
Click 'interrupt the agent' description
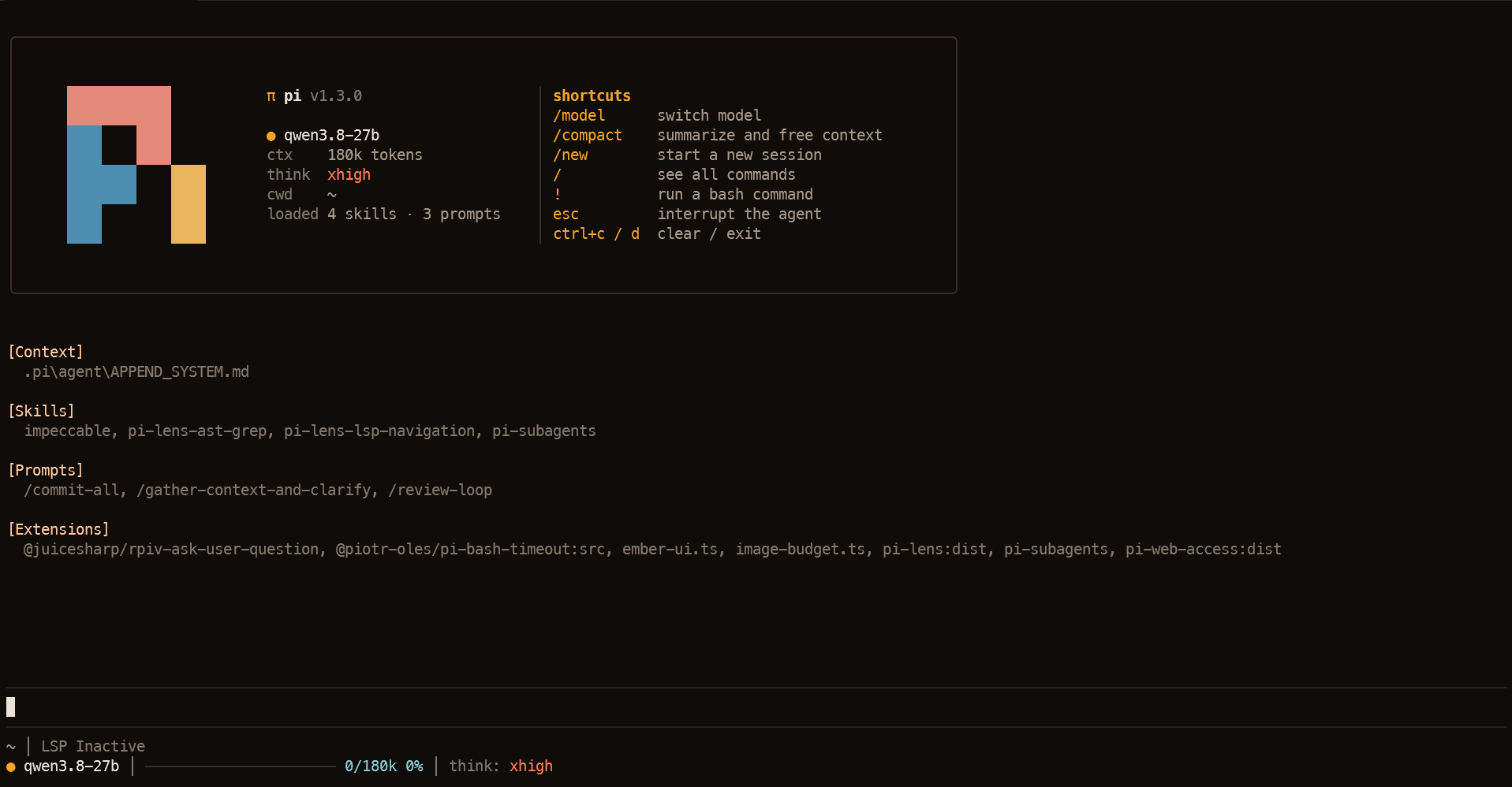(739, 214)
